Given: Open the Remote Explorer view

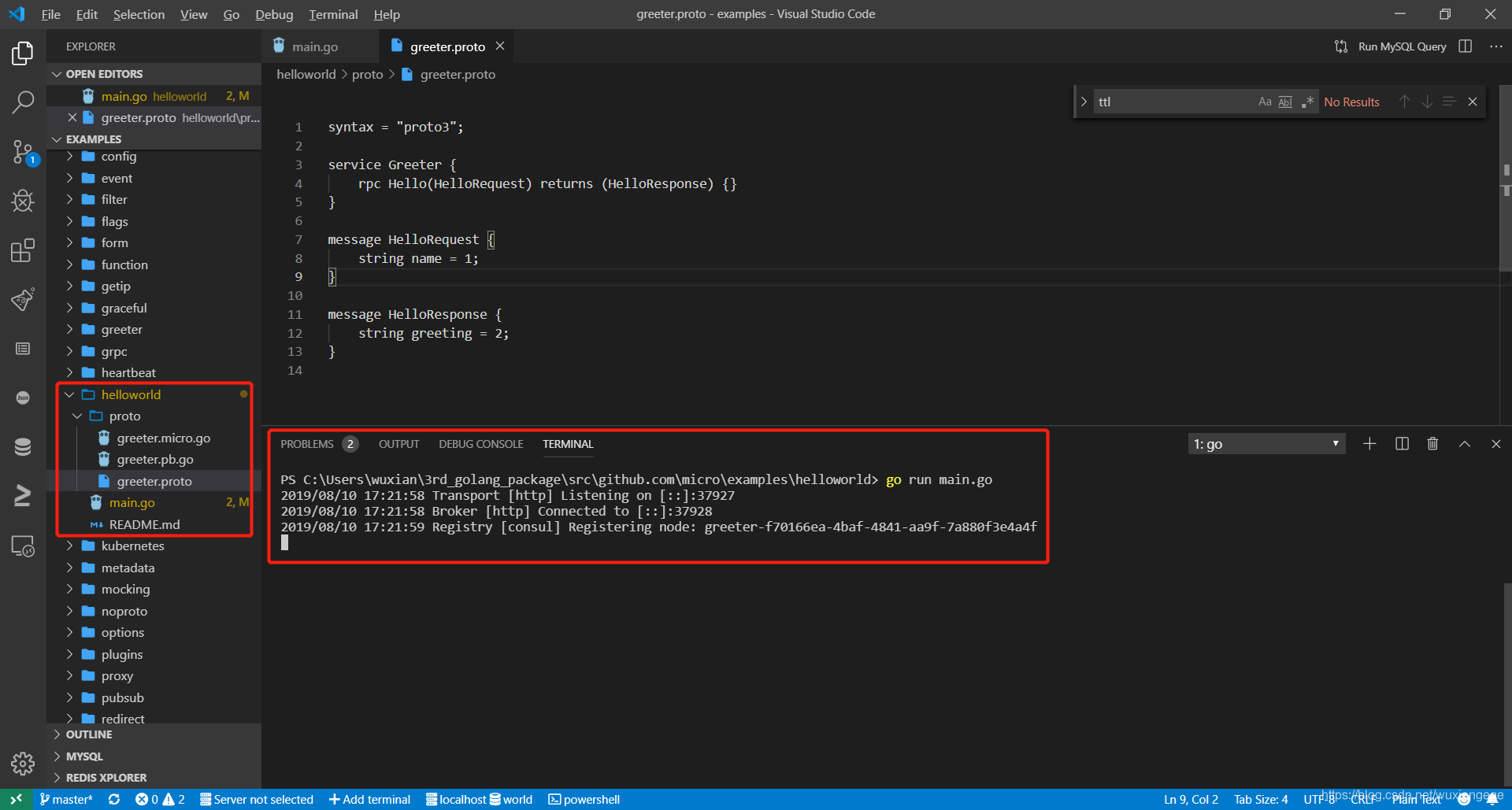Looking at the screenshot, I should pos(23,546).
